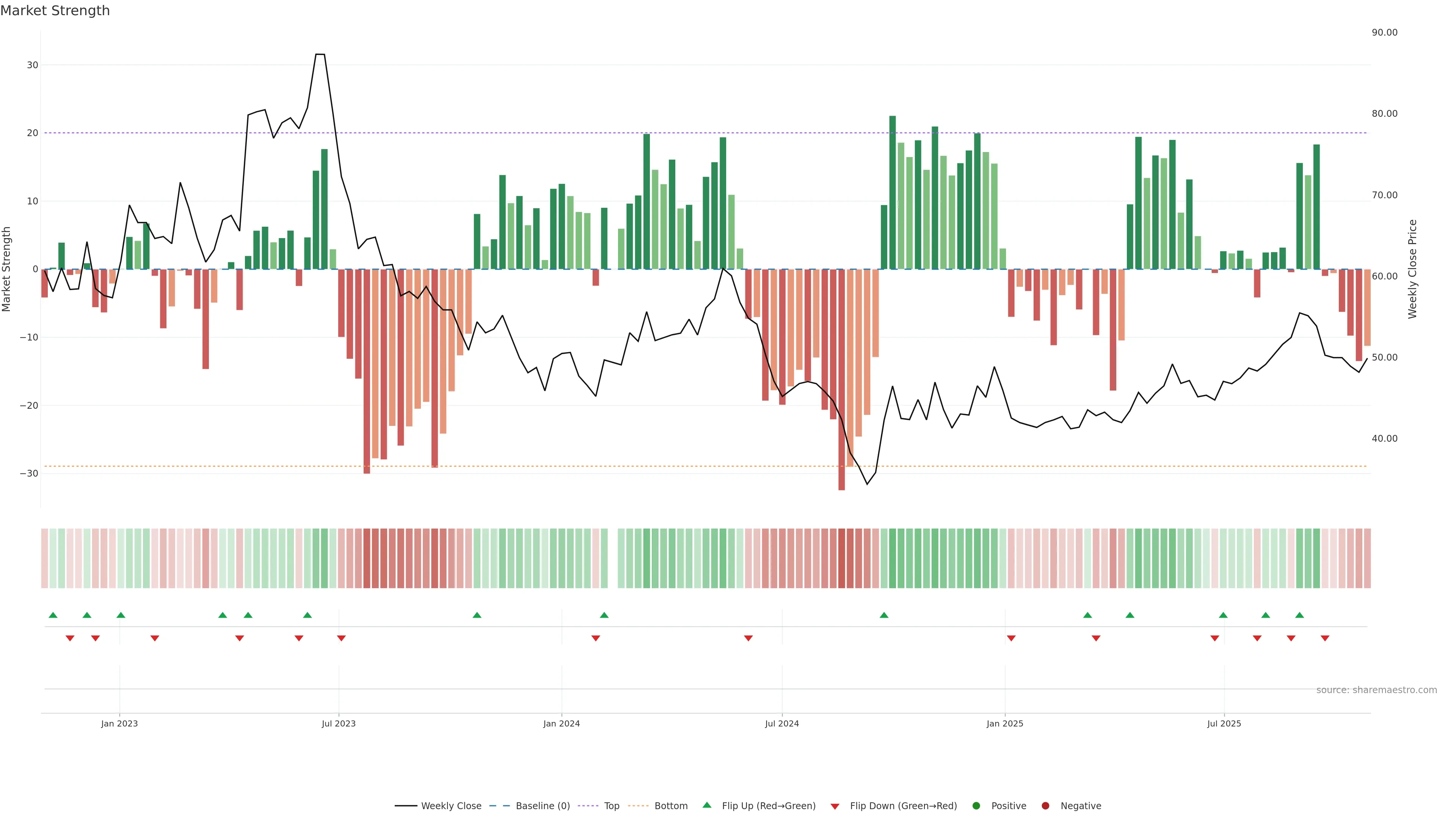
Task: Click Flip Down red triangle legend icon
Action: pyautogui.click(x=835, y=806)
